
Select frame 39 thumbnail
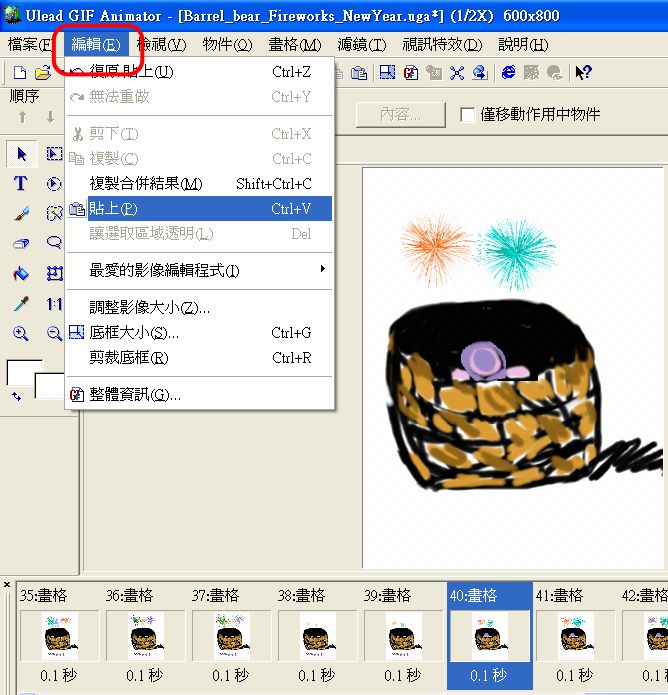pos(404,636)
